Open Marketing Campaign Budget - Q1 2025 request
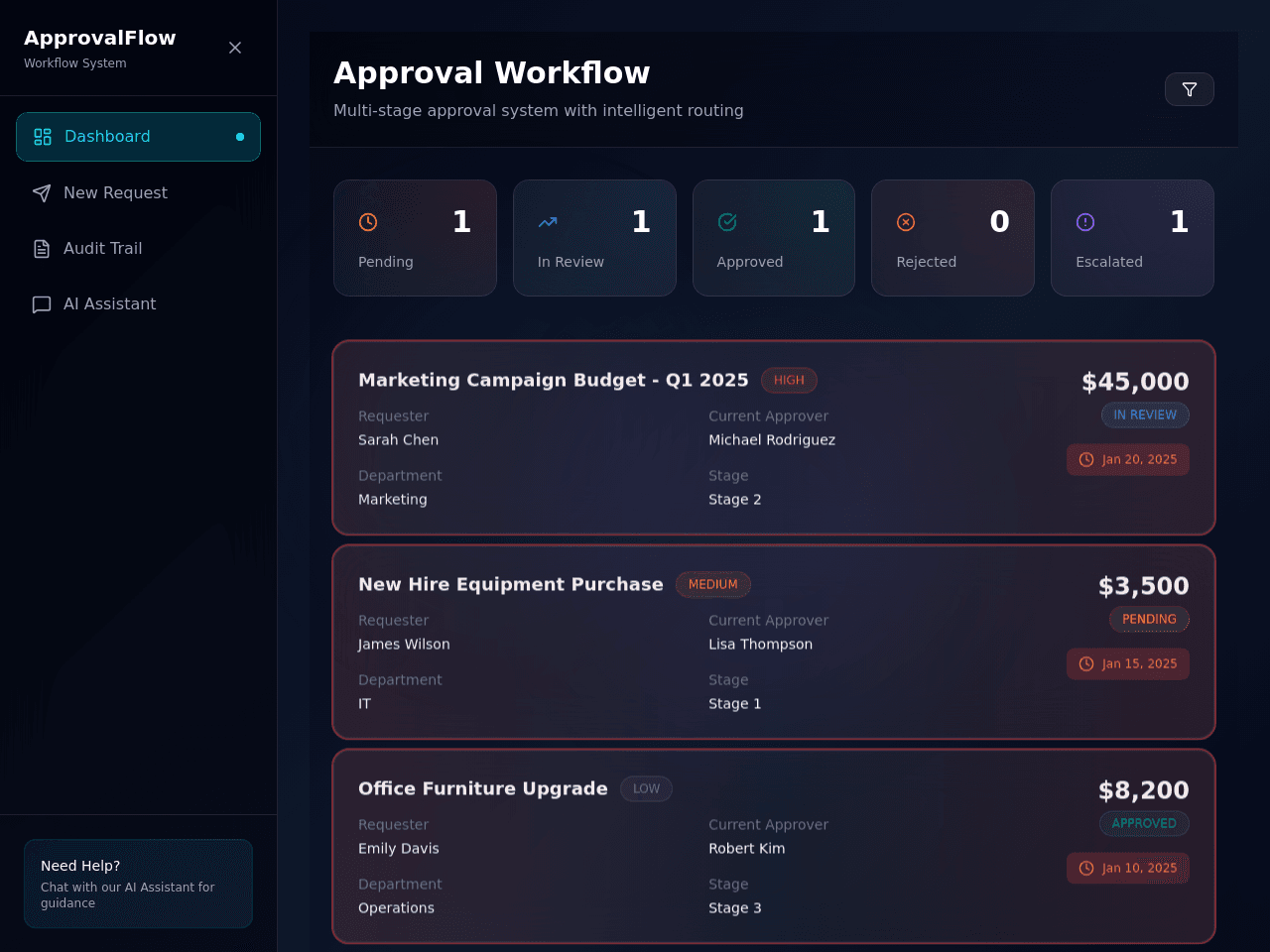Image resolution: width=1270 pixels, height=952 pixels. click(x=774, y=437)
